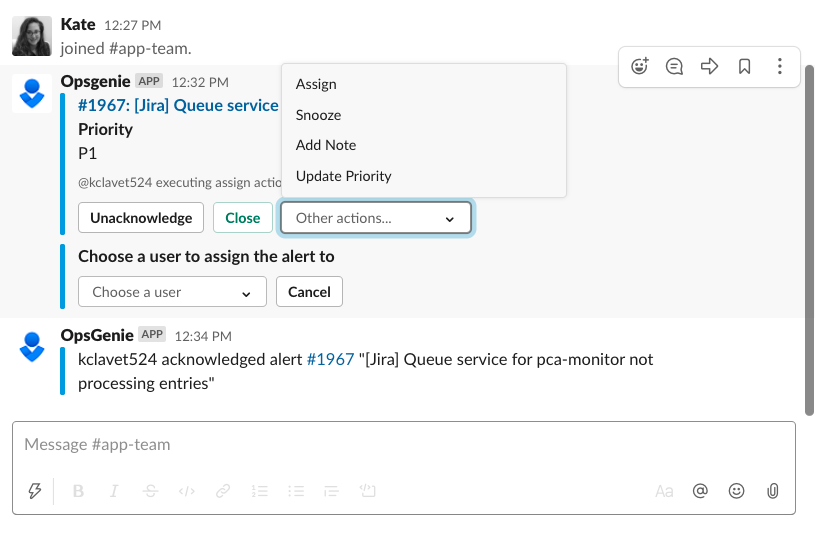Toggle strikethrough text formatting
815x538 pixels.
point(150,491)
